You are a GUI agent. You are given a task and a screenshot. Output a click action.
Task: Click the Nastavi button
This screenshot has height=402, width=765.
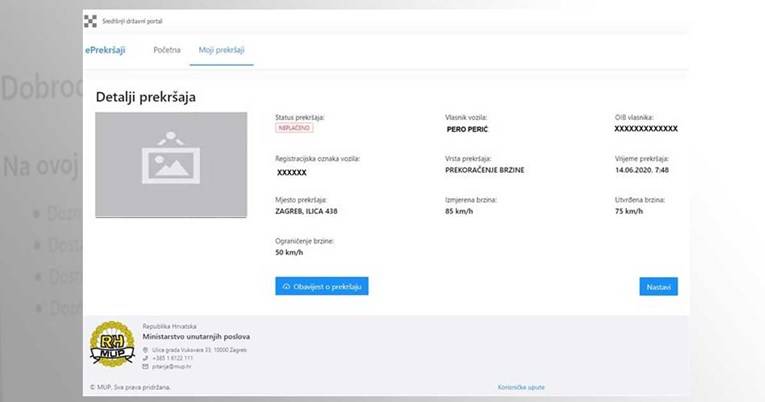point(658,287)
